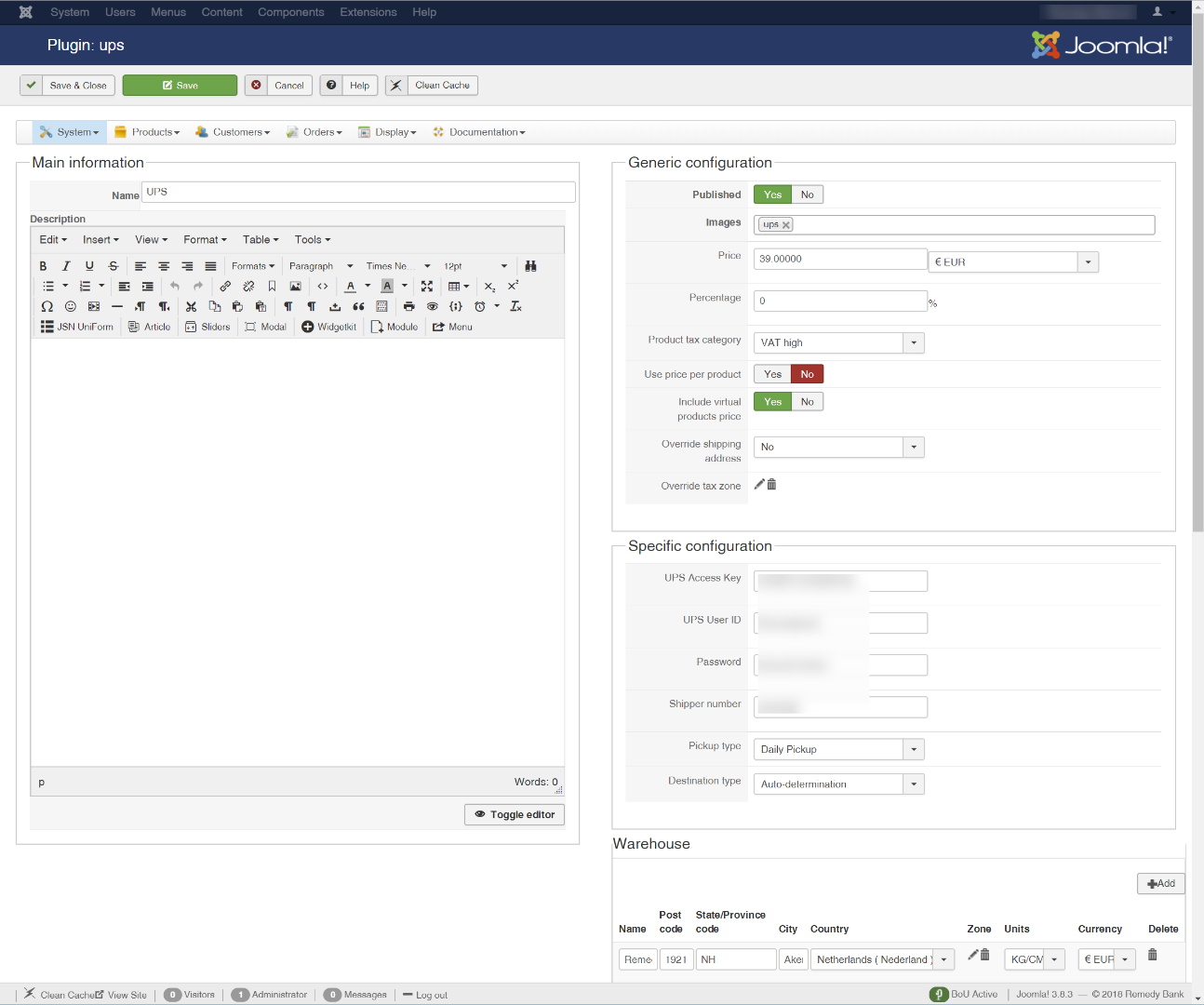Open the Products submenu
This screenshot has height=1005, width=1204.
tap(147, 132)
